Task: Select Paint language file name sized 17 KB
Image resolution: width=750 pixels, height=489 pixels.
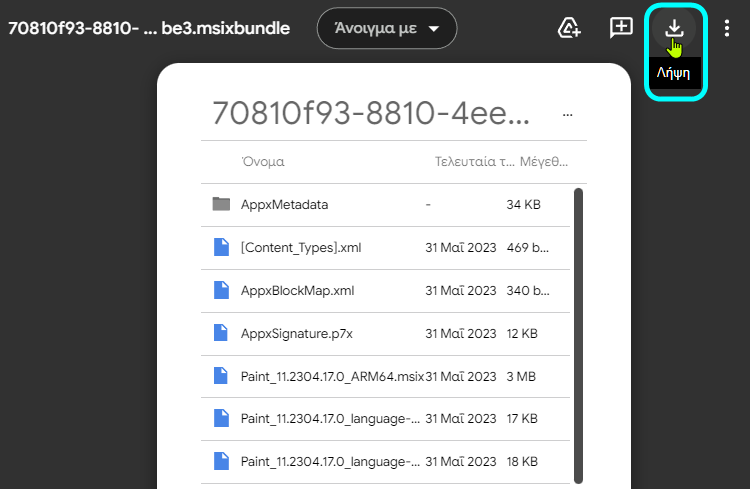Action: pos(330,419)
